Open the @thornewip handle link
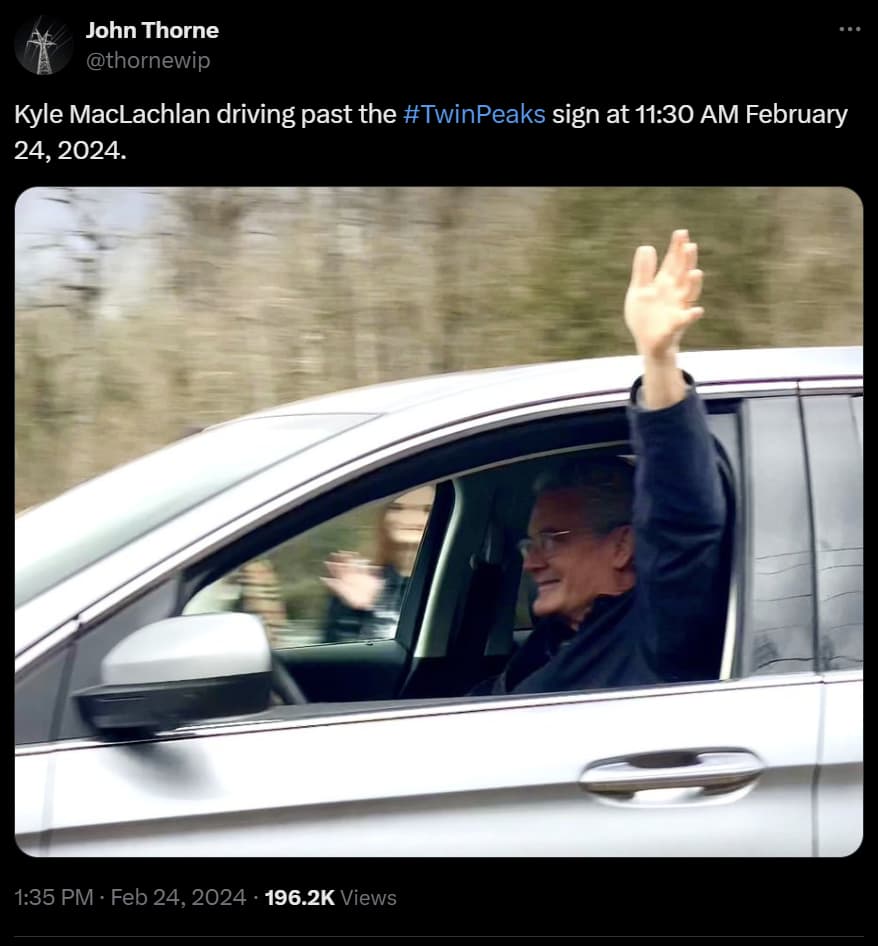This screenshot has width=878, height=946. [x=148, y=61]
